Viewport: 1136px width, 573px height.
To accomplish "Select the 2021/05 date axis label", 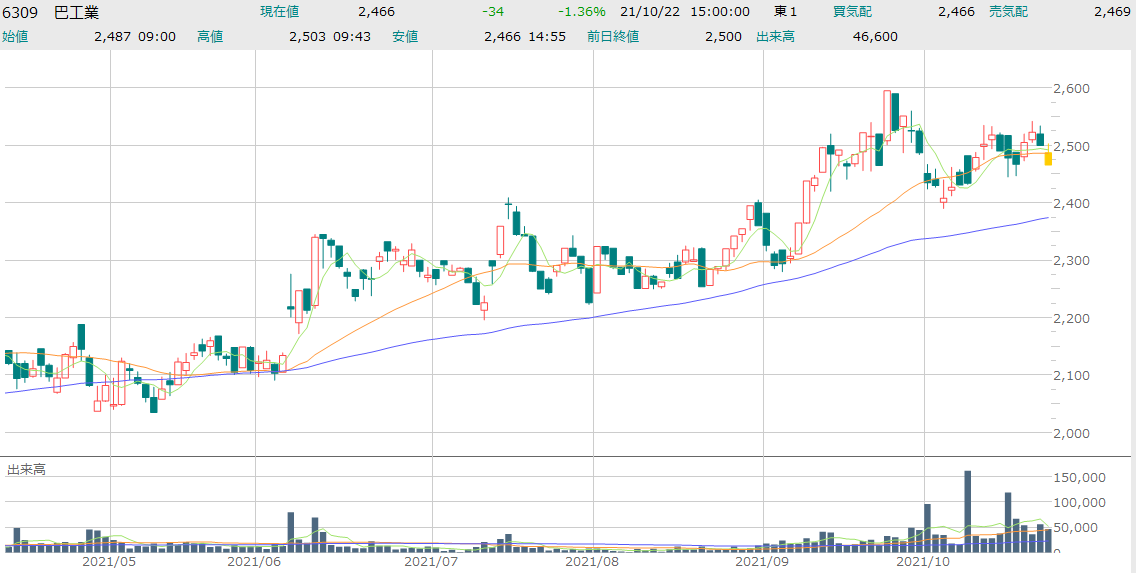I will coord(108,562).
